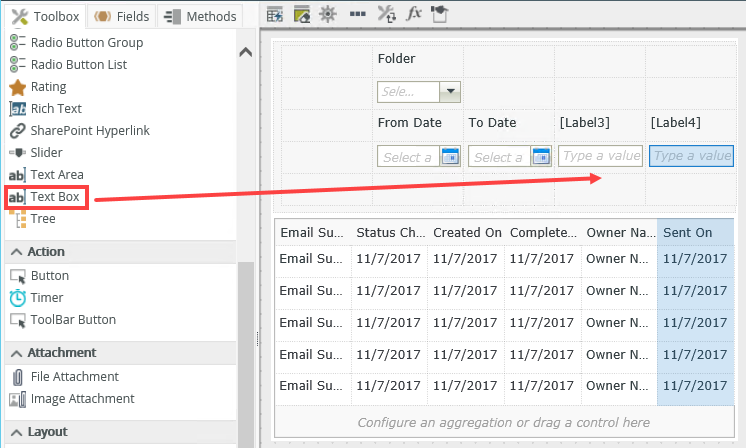Image resolution: width=746 pixels, height=448 pixels.
Task: Switch to the Fields tab
Action: tap(122, 17)
